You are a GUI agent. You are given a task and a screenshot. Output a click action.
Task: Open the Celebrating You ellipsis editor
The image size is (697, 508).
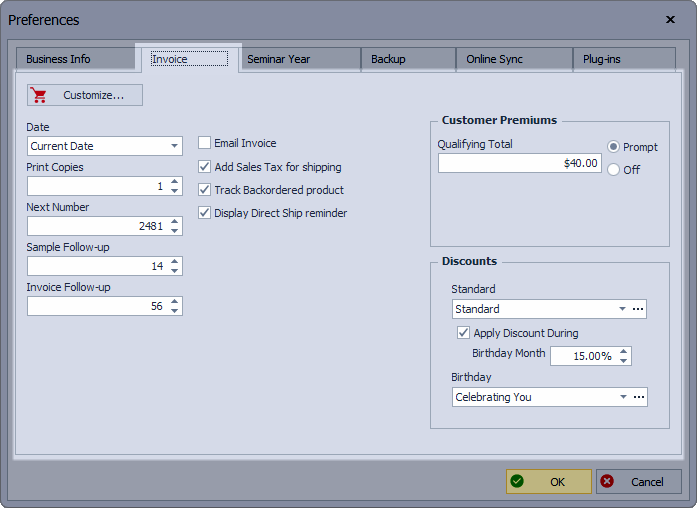click(639, 397)
